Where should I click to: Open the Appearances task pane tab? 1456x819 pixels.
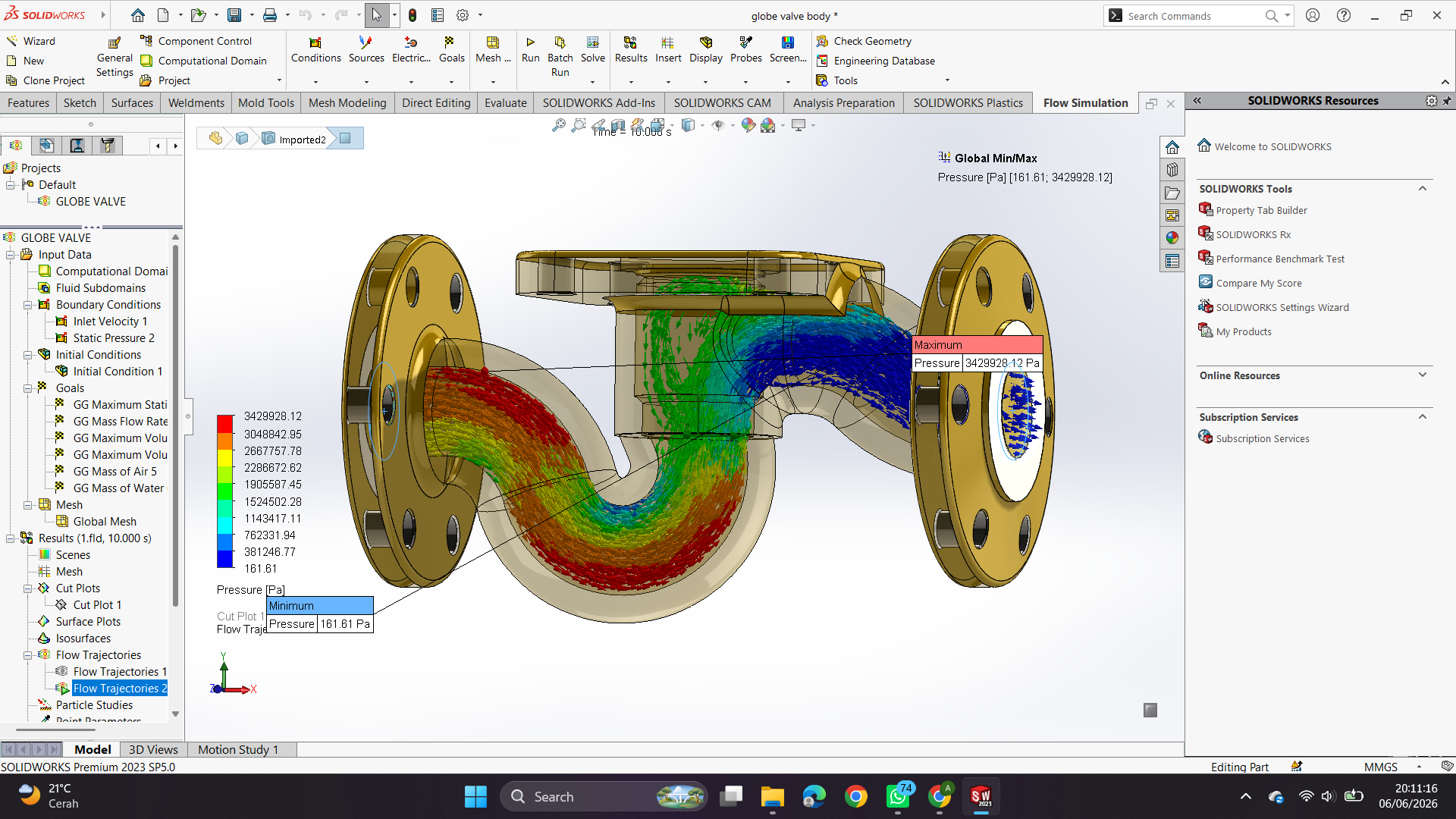click(1172, 237)
